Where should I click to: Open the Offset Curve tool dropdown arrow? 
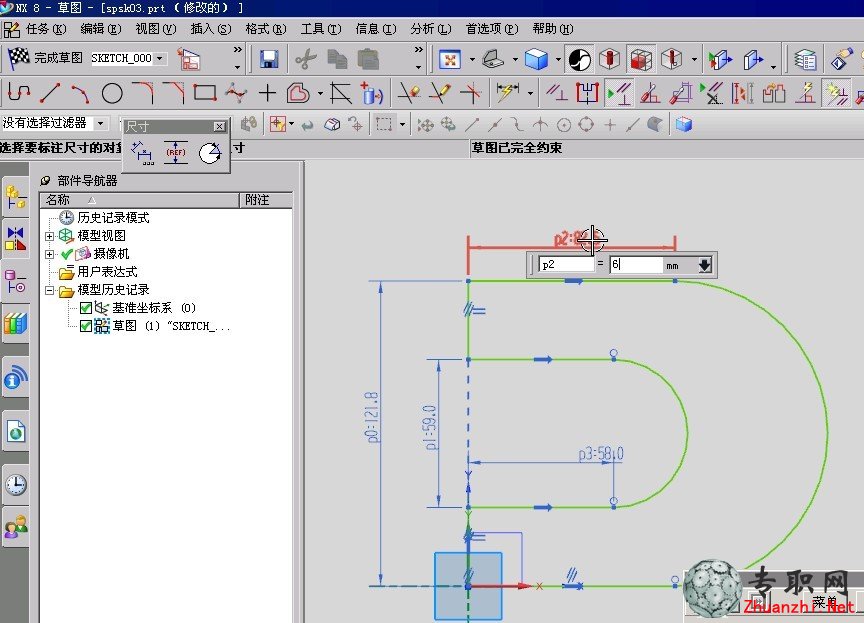(320, 93)
